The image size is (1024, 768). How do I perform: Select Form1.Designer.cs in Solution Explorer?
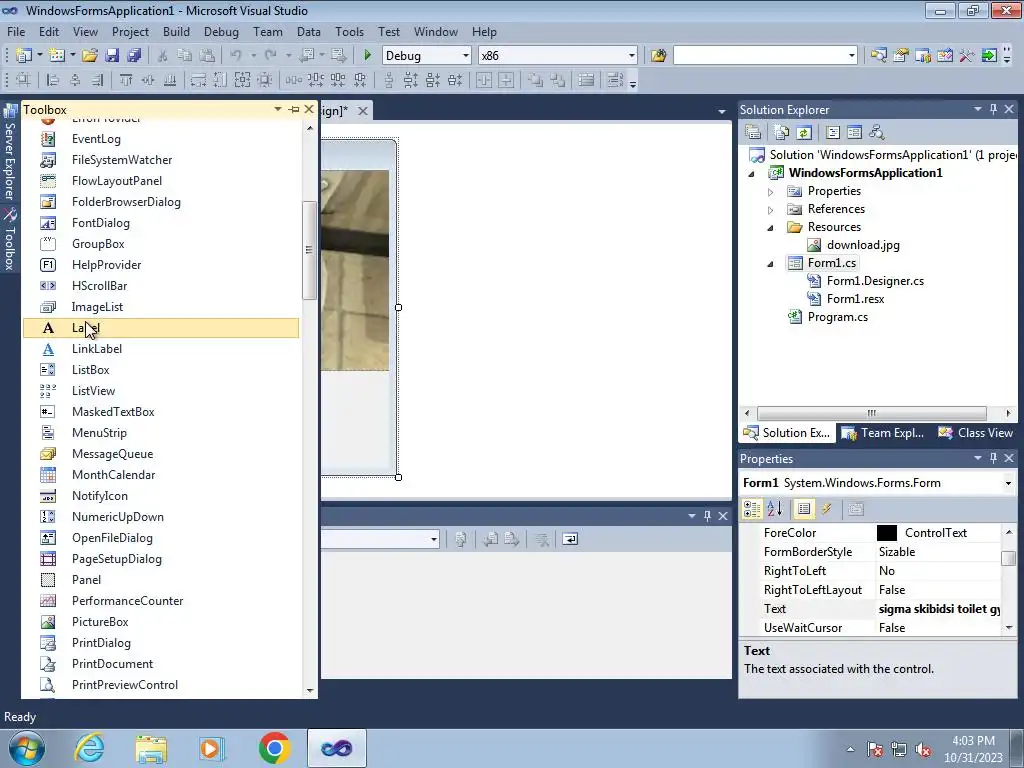pyautogui.click(x=875, y=281)
